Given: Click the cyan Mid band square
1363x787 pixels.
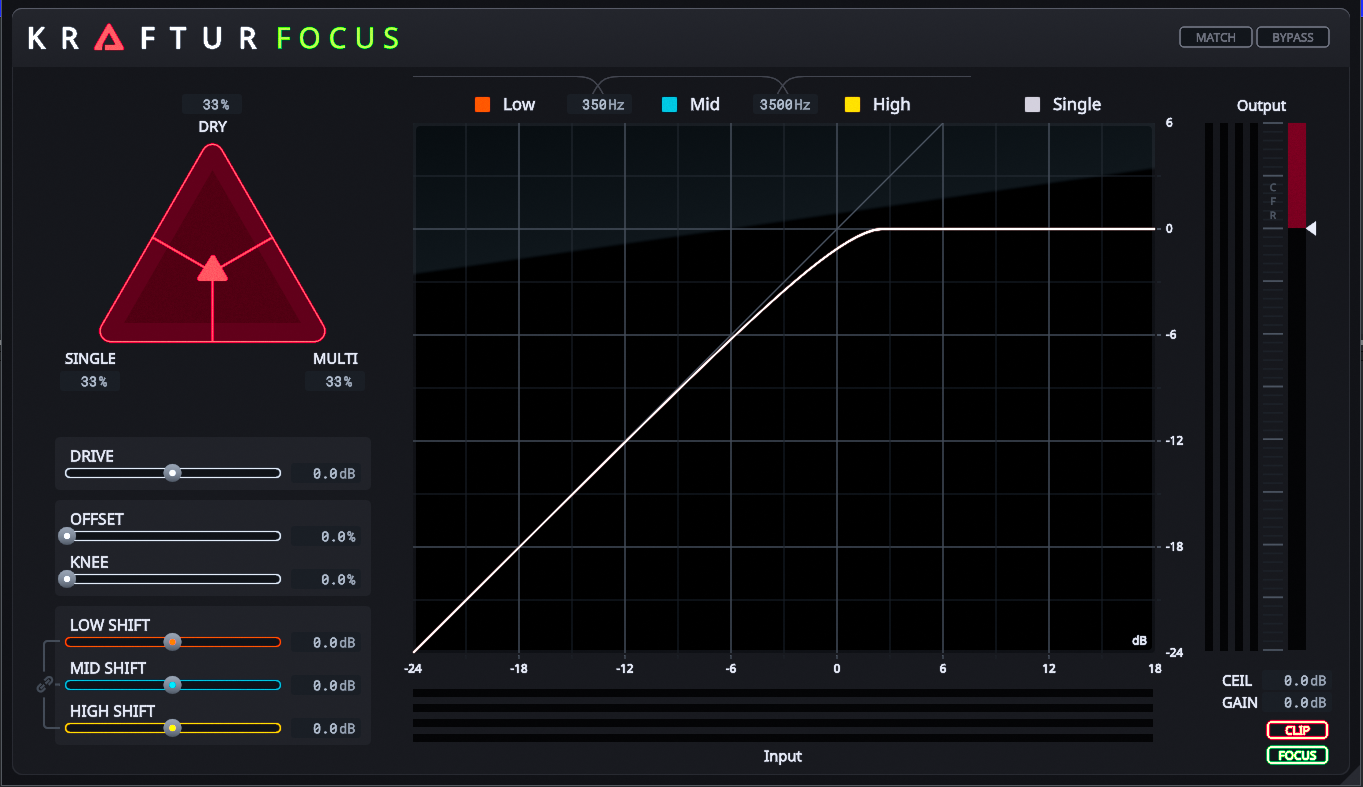Looking at the screenshot, I should point(670,105).
